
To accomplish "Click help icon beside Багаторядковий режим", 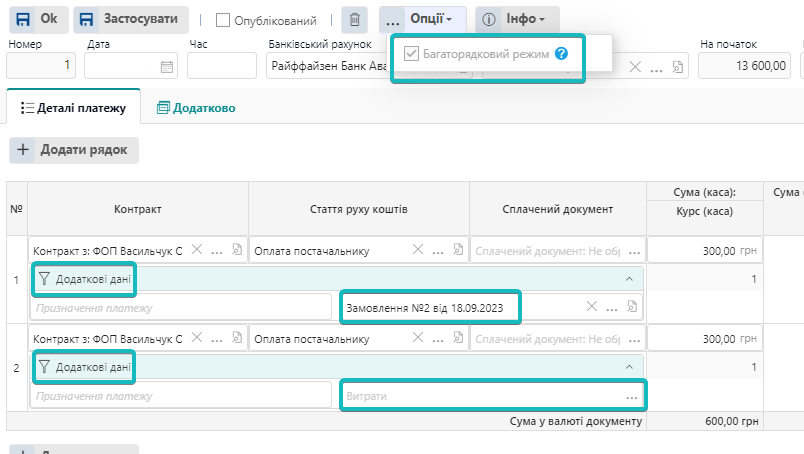I will [562, 54].
